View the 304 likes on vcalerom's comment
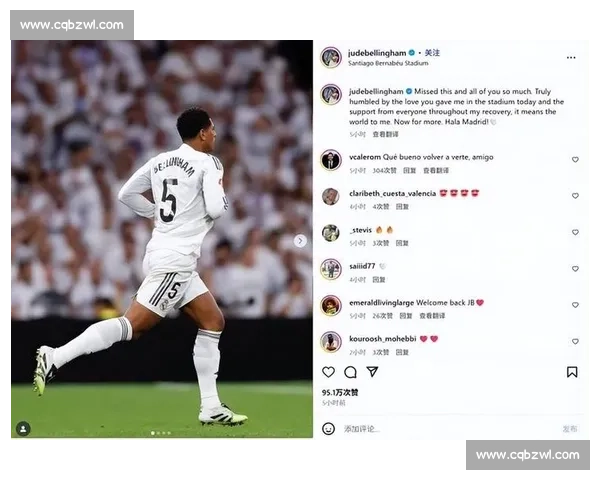This screenshot has height=480, width=600. coord(384,170)
